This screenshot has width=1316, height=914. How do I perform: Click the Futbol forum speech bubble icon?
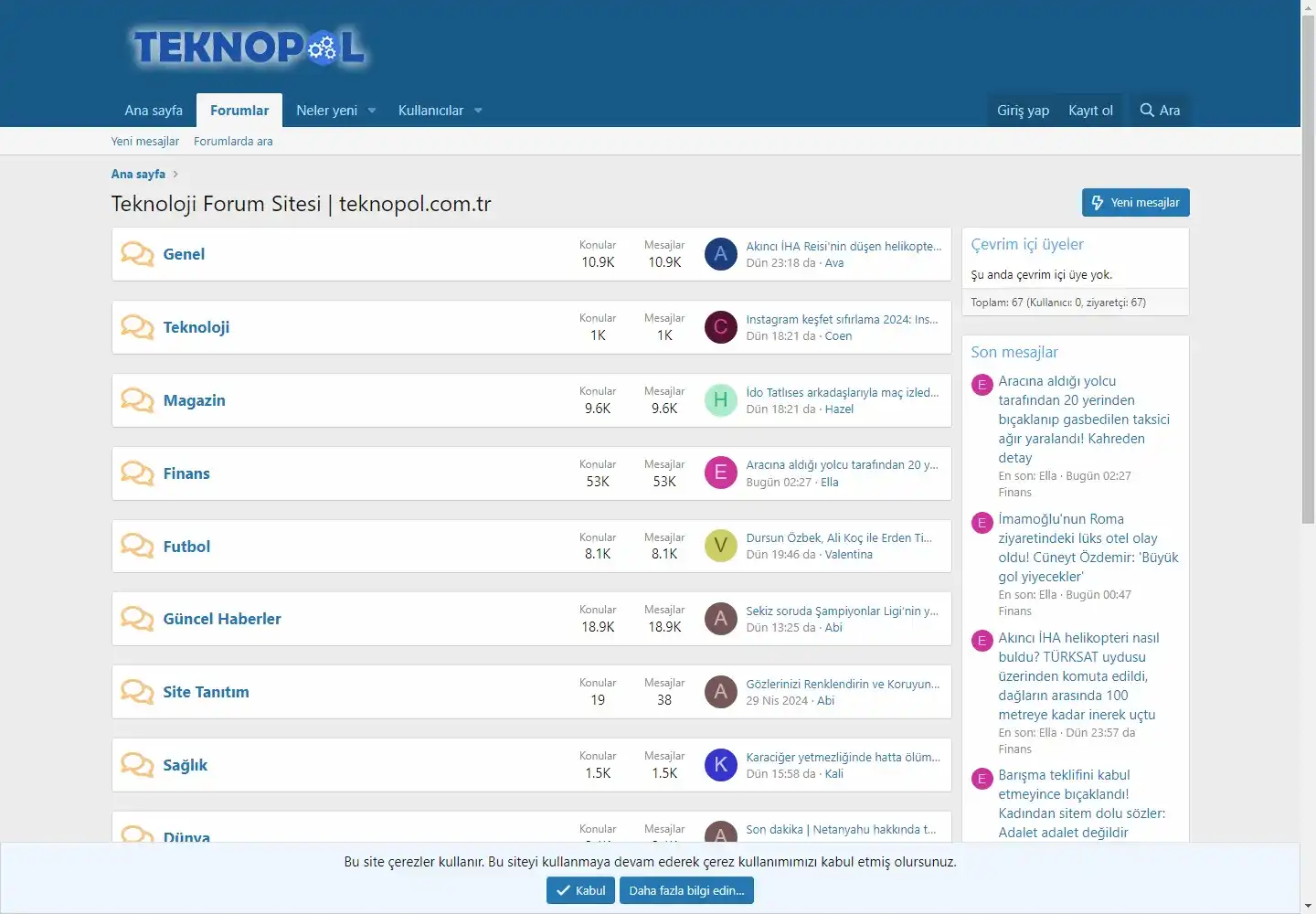pyautogui.click(x=137, y=546)
